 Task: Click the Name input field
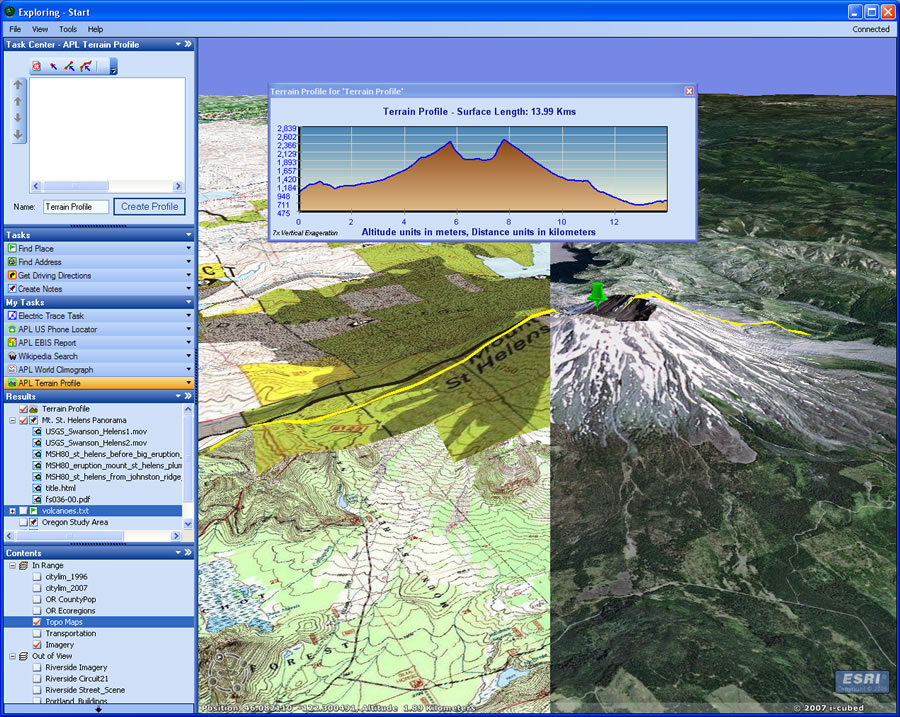coord(76,207)
